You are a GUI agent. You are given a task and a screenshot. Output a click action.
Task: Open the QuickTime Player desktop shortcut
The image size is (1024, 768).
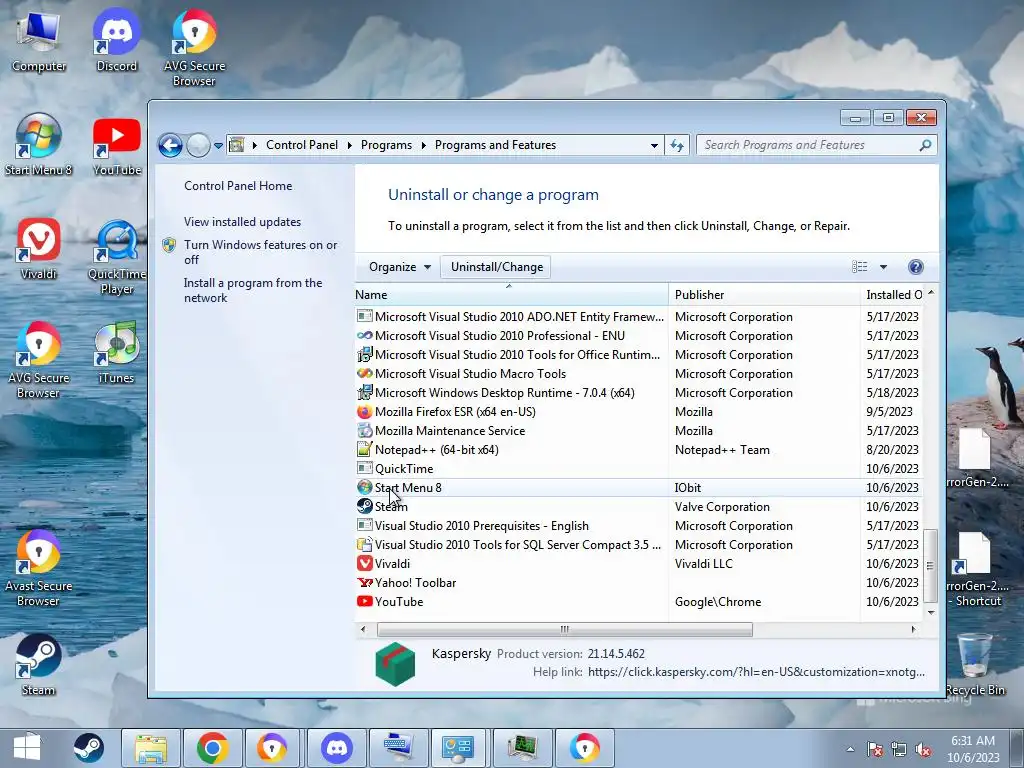116,258
